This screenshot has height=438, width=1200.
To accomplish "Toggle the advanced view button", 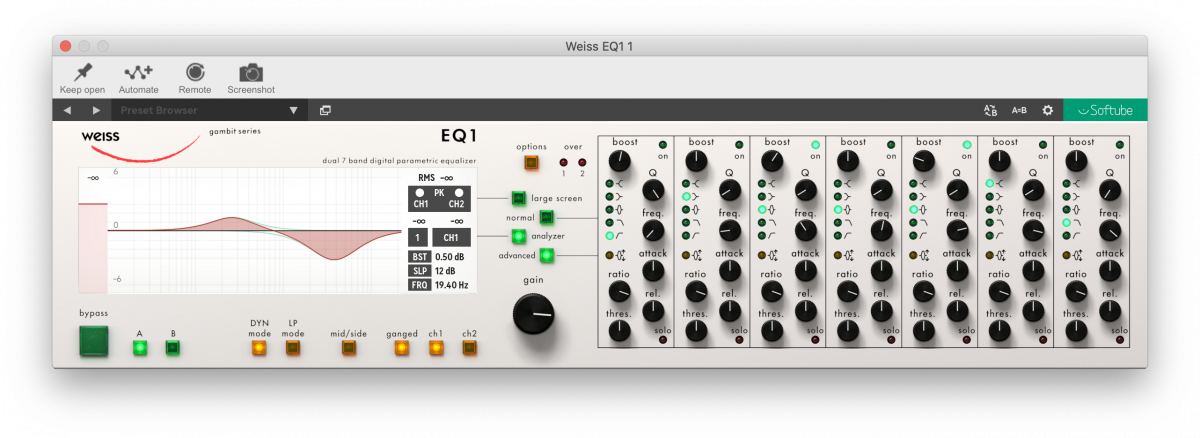I will [x=546, y=256].
